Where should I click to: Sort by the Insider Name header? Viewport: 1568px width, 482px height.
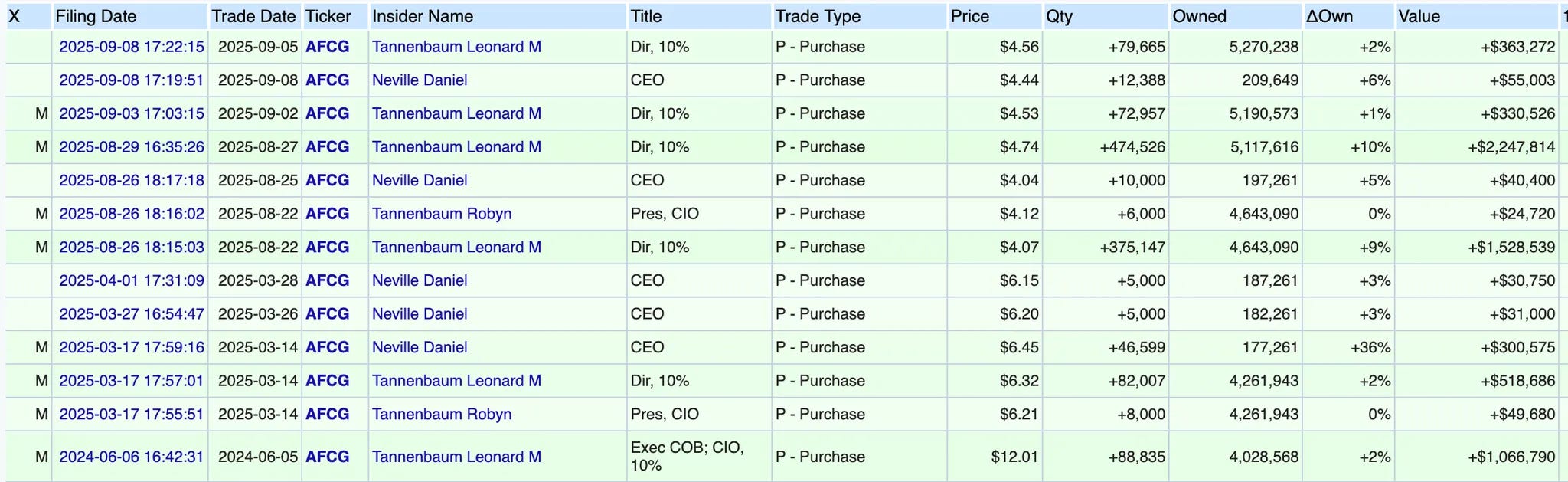[x=423, y=16]
